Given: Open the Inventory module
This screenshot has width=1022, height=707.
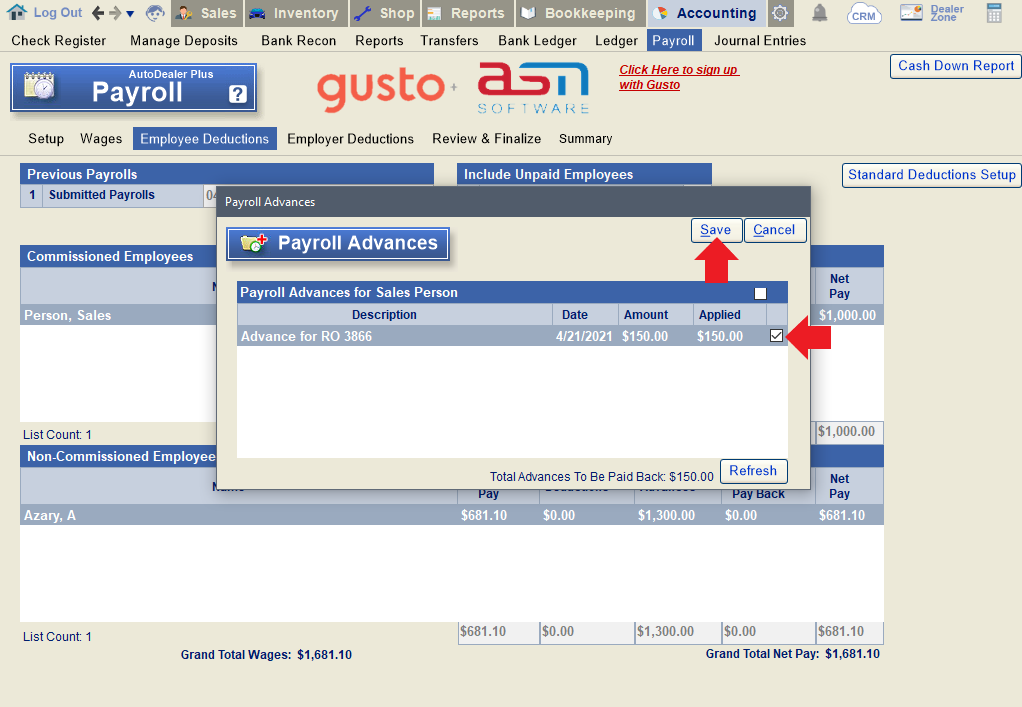Looking at the screenshot, I should coord(296,13).
